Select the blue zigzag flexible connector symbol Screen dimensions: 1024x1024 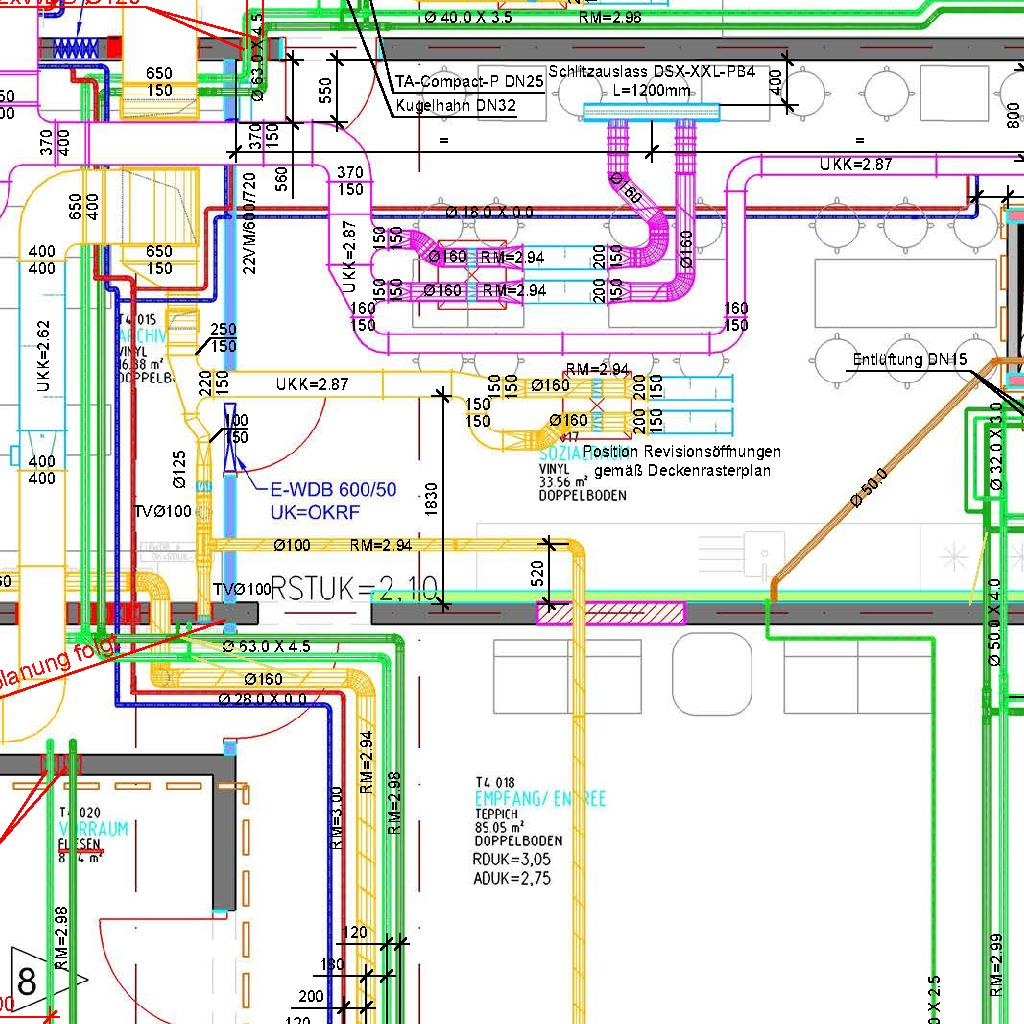72,47
